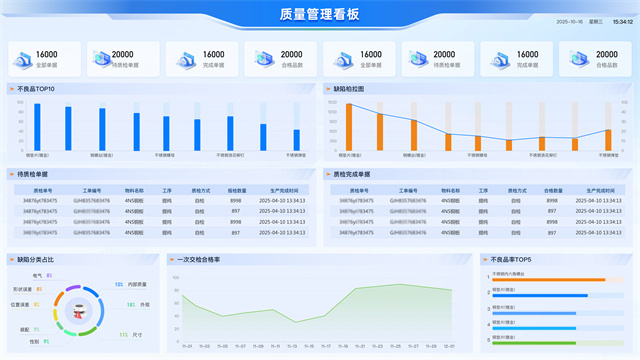This screenshot has width=640, height=360.
Task: Sort by 工单编号 in the 待质检单据 table
Action: [91, 191]
